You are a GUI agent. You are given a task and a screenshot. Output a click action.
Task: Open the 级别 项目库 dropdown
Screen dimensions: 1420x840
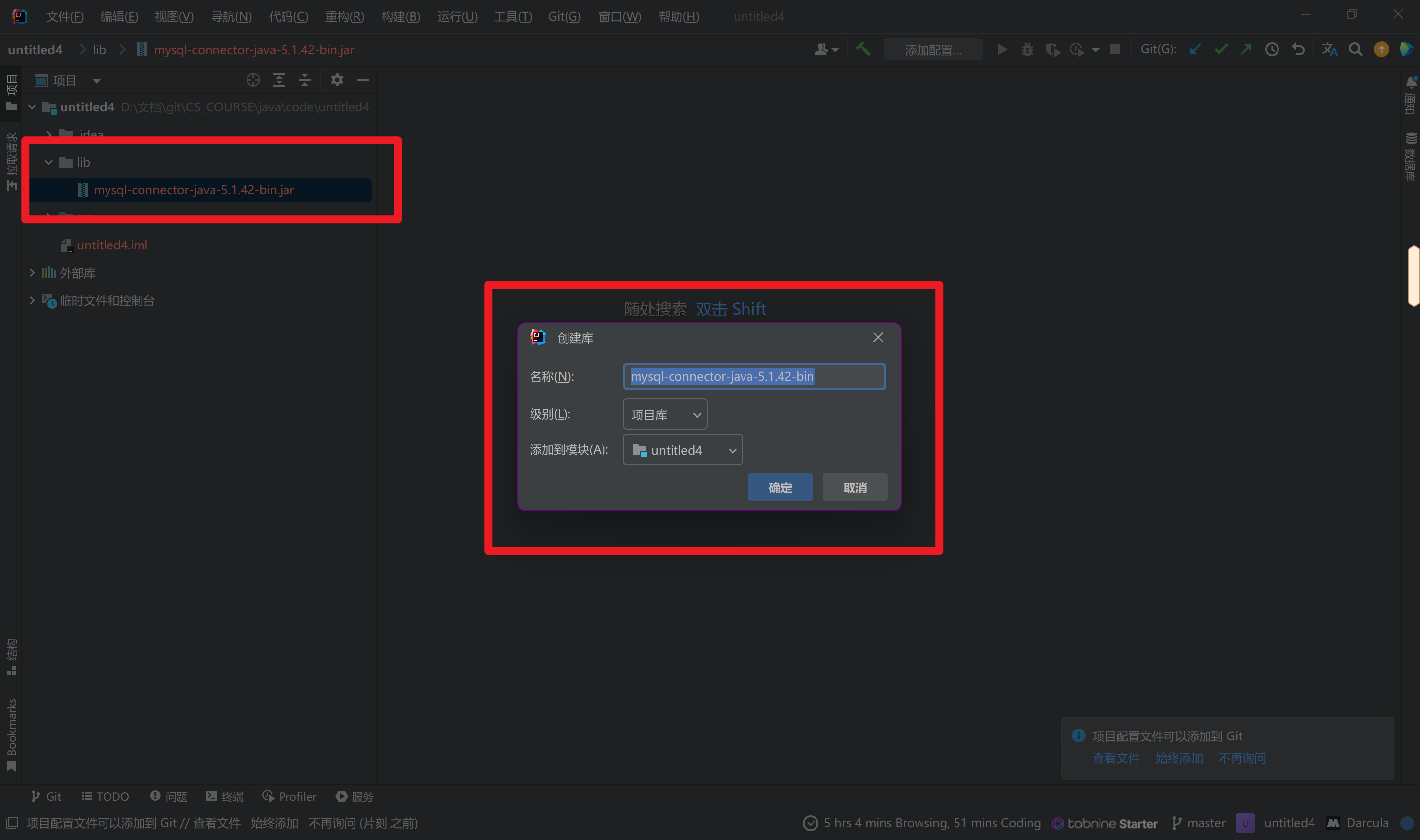pyautogui.click(x=665, y=415)
